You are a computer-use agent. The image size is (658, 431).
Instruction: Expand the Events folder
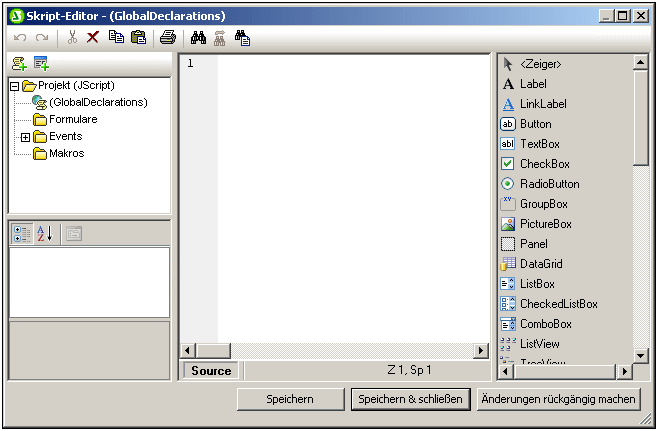[26, 137]
